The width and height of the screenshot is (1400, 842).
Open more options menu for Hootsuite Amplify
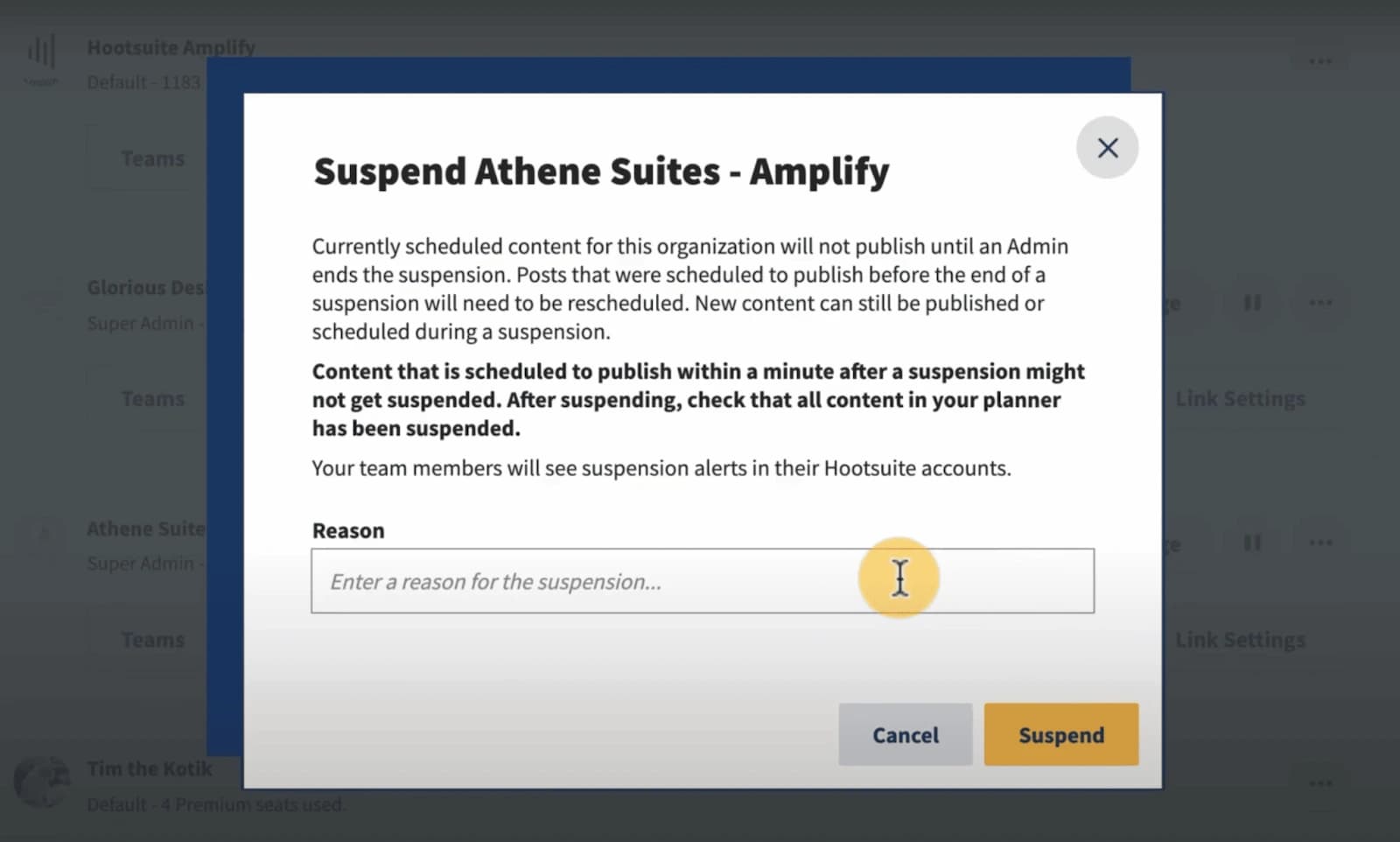pyautogui.click(x=1320, y=60)
